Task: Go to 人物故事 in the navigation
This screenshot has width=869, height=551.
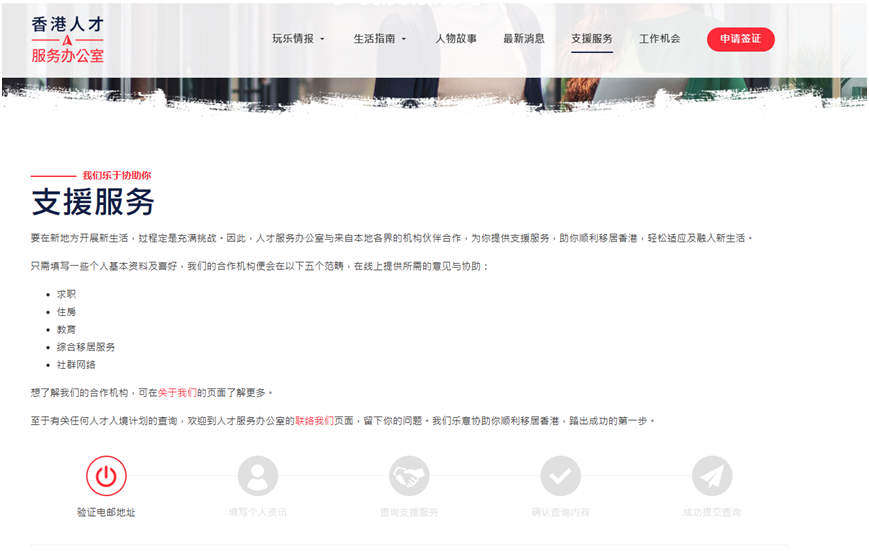Action: tap(456, 39)
